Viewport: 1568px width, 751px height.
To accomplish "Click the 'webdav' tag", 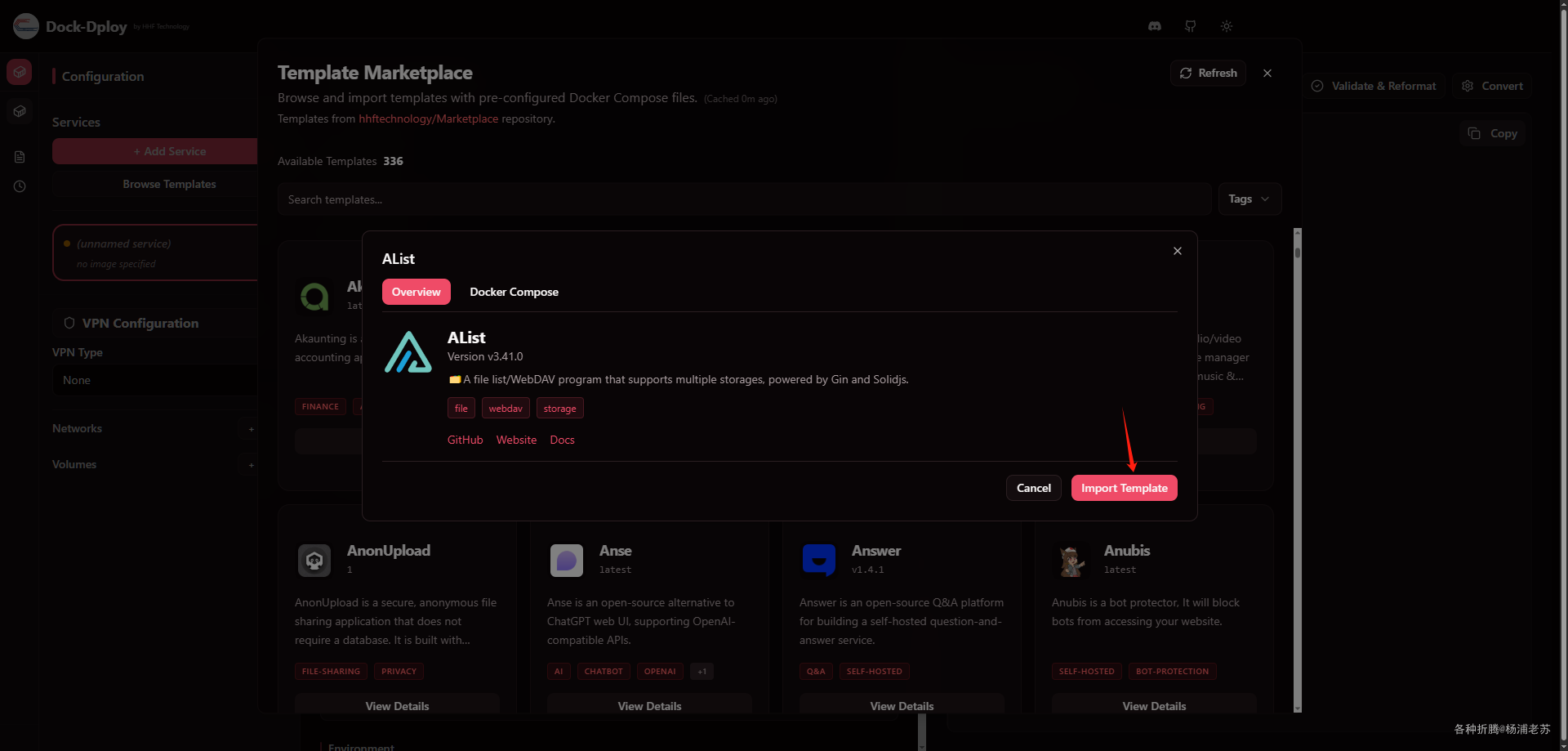I will [506, 408].
